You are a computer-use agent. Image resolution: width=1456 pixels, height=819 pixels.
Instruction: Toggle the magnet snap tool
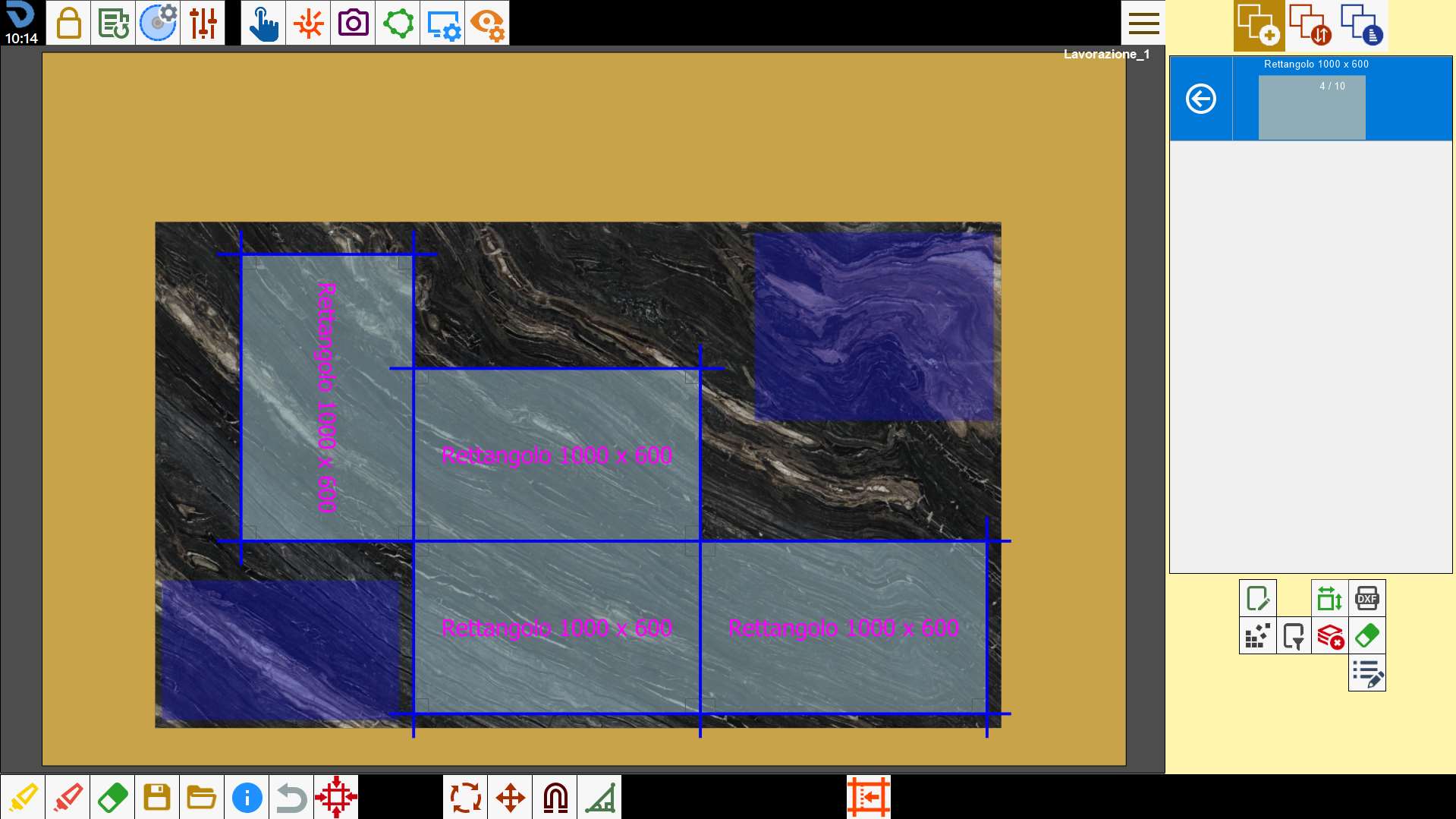[x=555, y=797]
